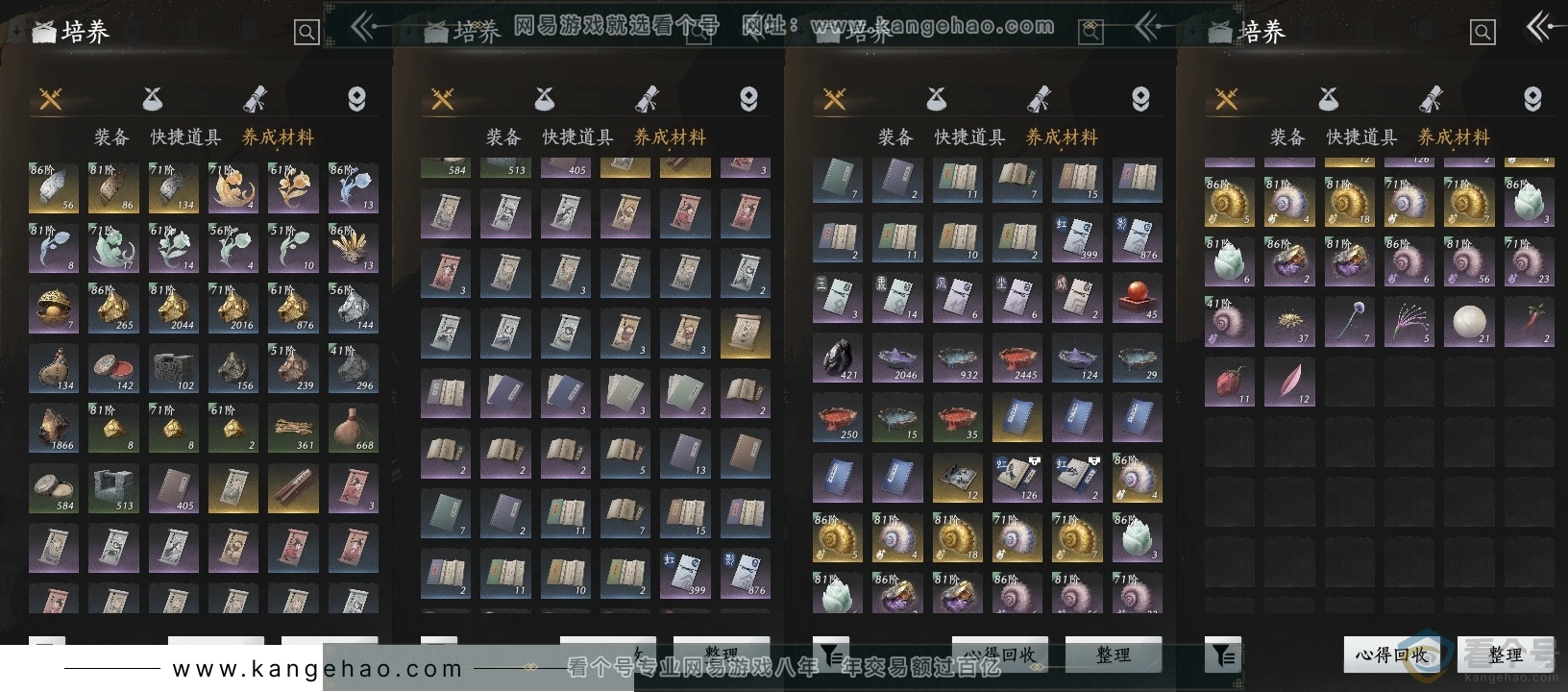1568x692 pixels.
Task: Switch to 养成材料 tab in rightmost panel
Action: [1454, 137]
